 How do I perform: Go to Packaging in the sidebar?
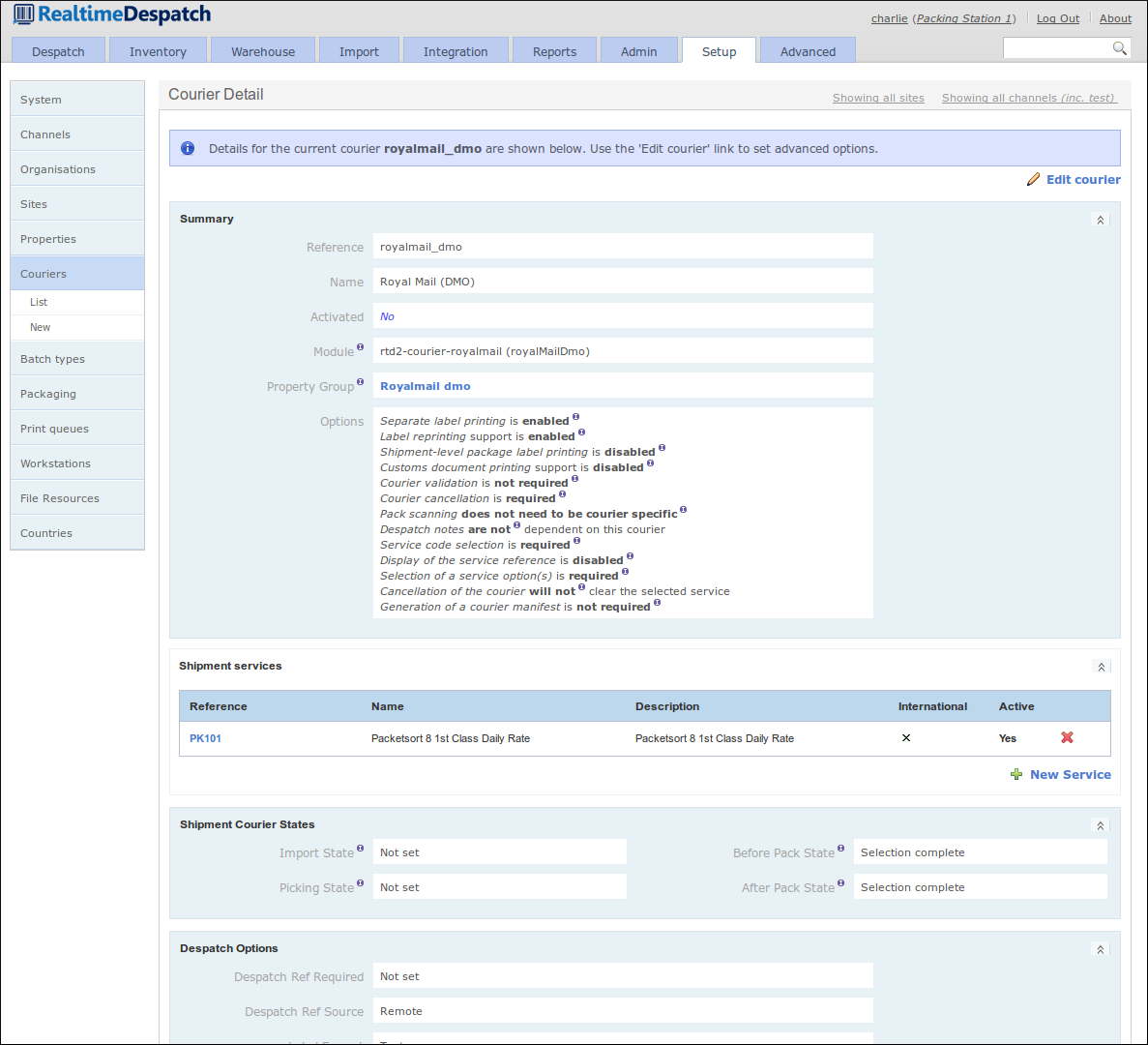pos(77,393)
